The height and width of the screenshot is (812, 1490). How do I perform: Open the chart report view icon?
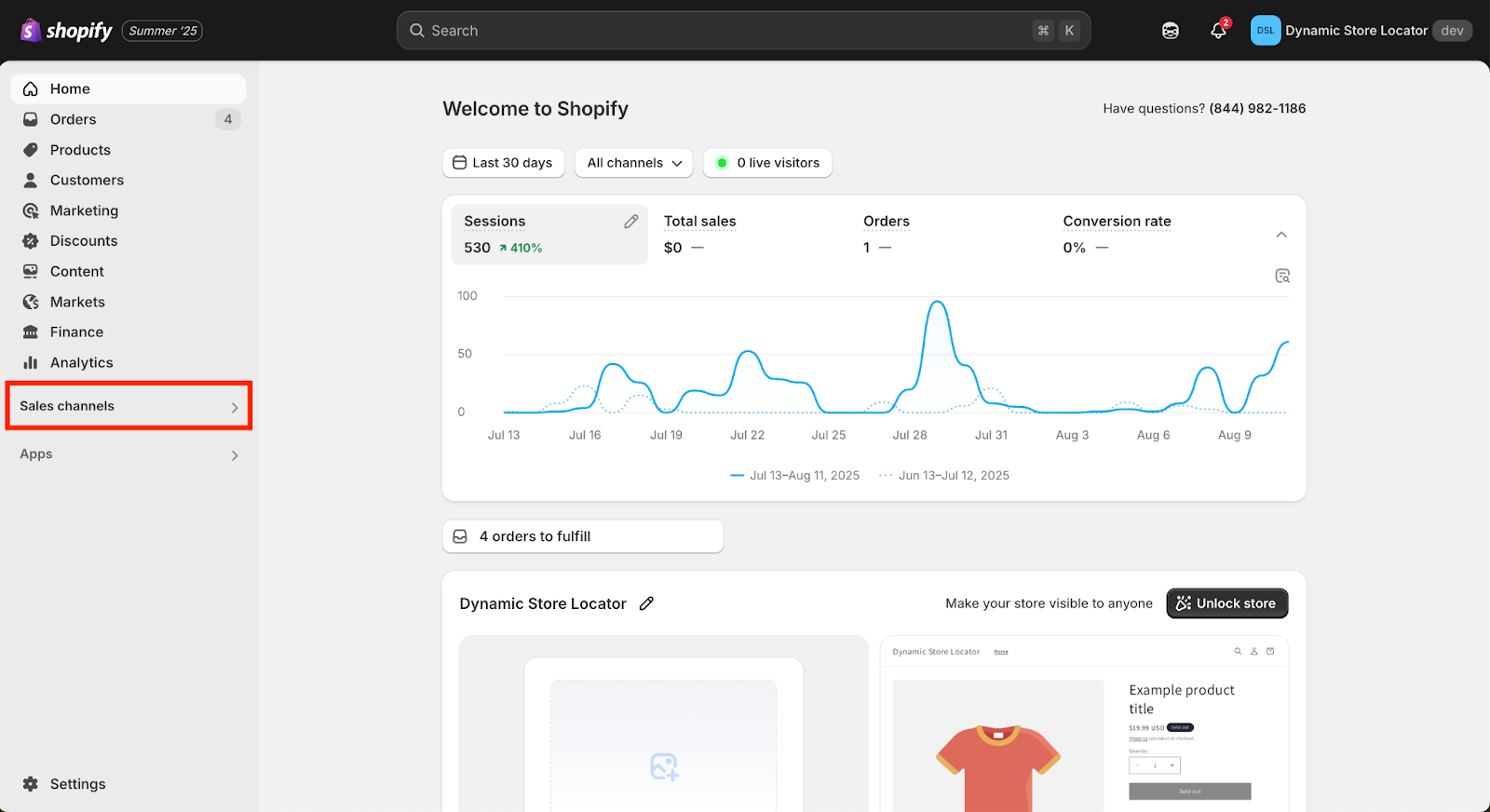tap(1282, 276)
